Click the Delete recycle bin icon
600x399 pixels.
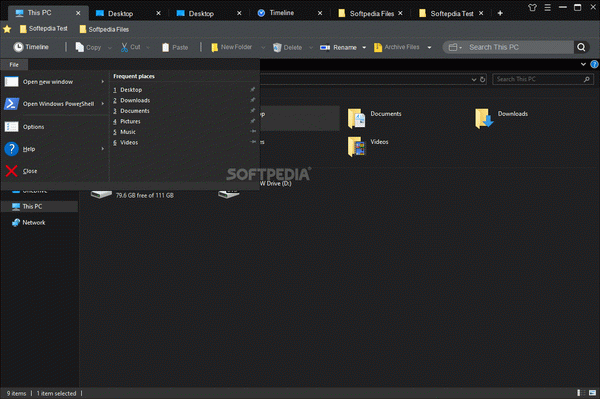pos(277,47)
